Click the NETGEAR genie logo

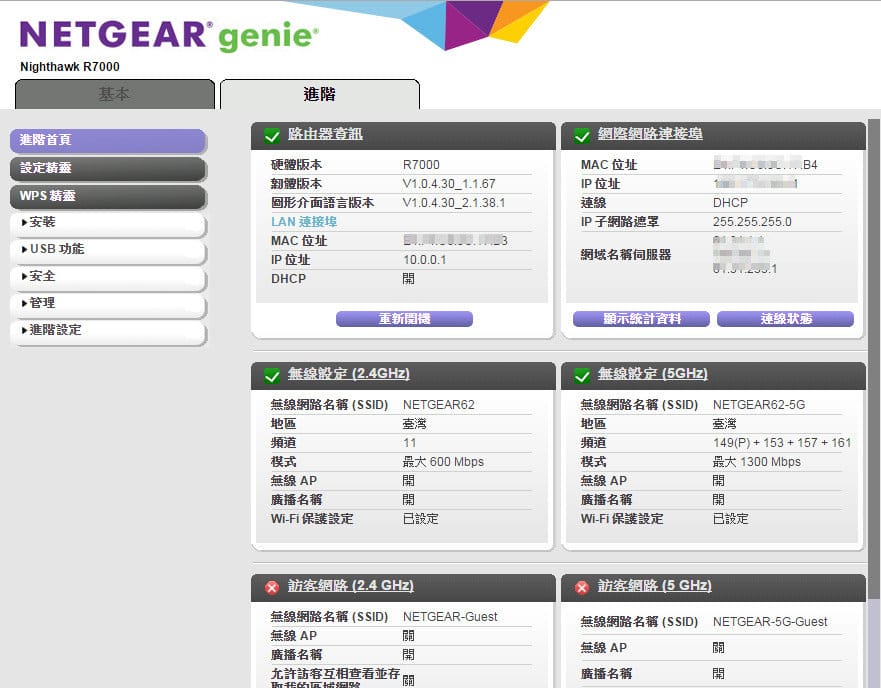click(169, 35)
